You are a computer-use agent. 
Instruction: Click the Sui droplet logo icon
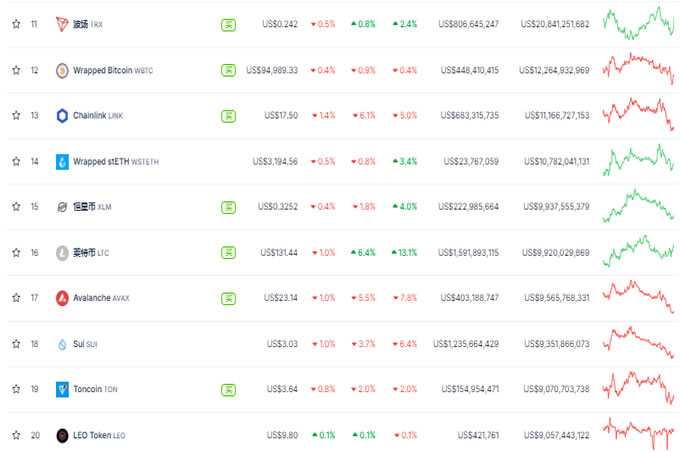[x=62, y=344]
